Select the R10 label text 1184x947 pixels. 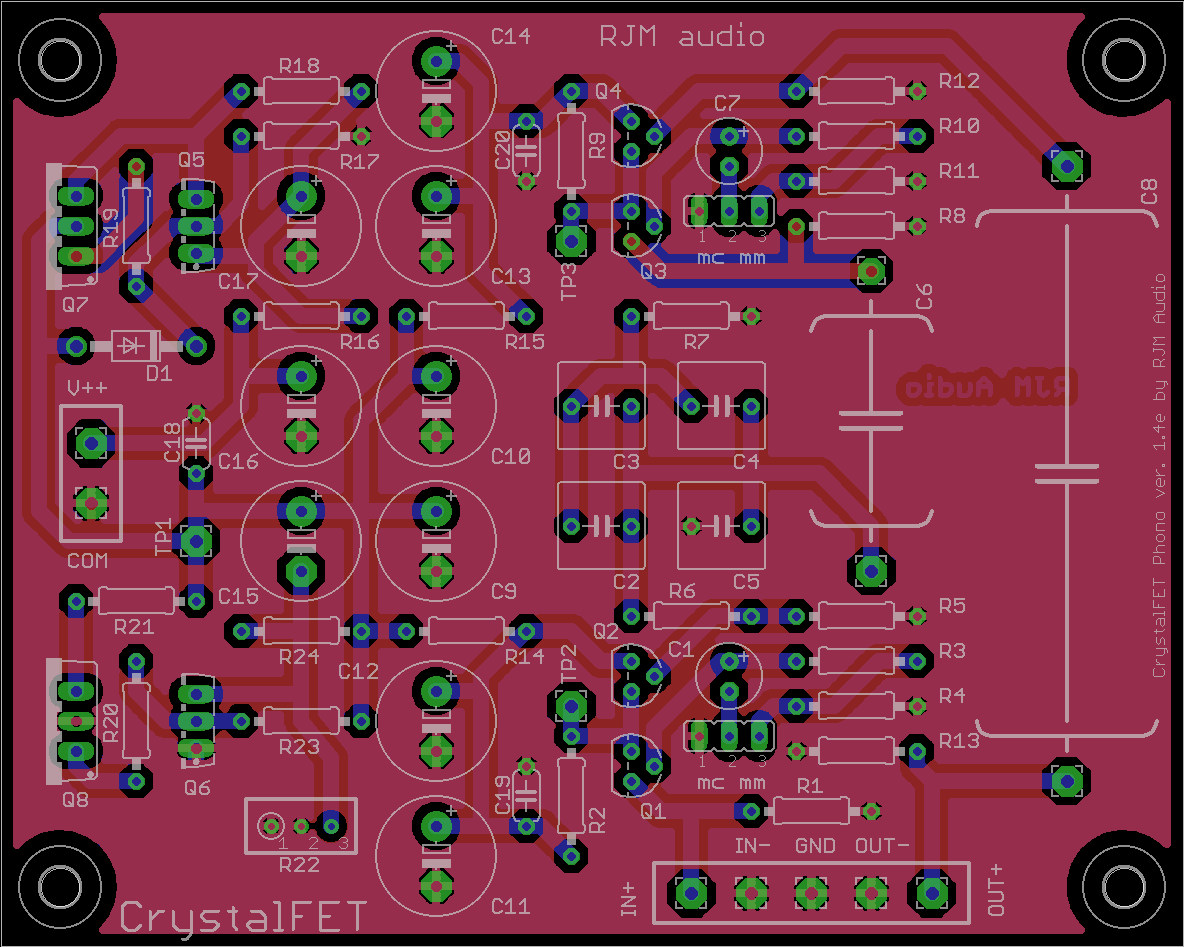click(x=959, y=125)
